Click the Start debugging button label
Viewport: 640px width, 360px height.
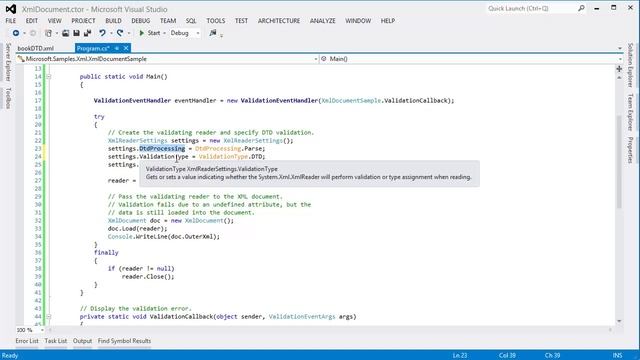coord(154,33)
